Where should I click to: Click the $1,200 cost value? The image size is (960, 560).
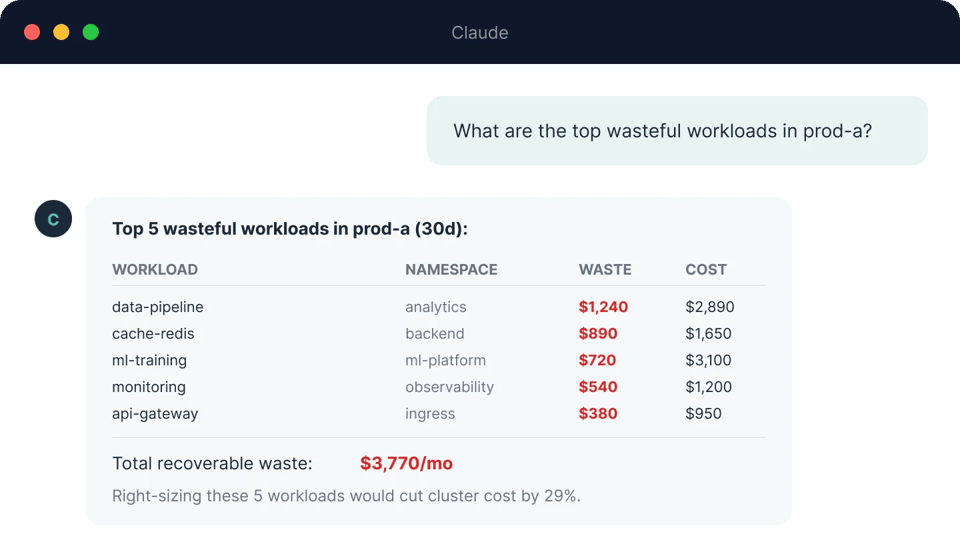(x=708, y=387)
